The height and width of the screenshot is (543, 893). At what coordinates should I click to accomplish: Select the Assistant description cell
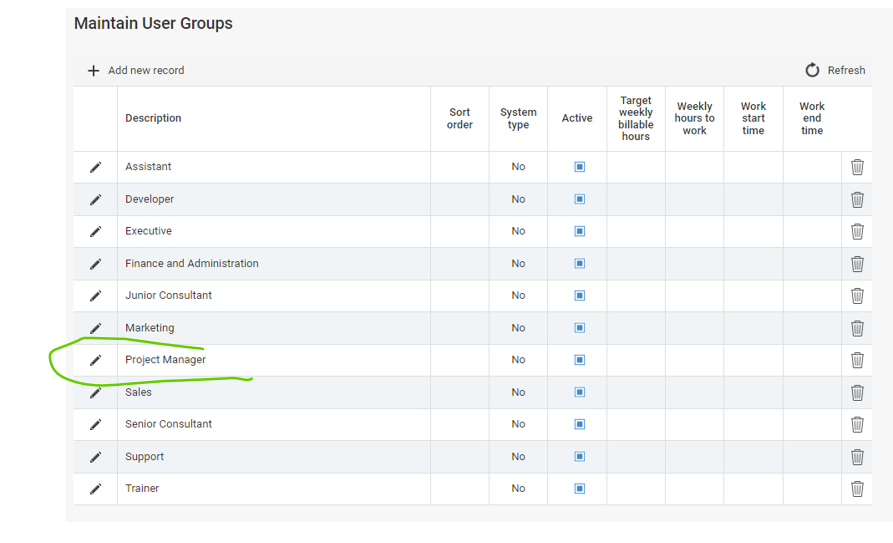[x=274, y=167]
